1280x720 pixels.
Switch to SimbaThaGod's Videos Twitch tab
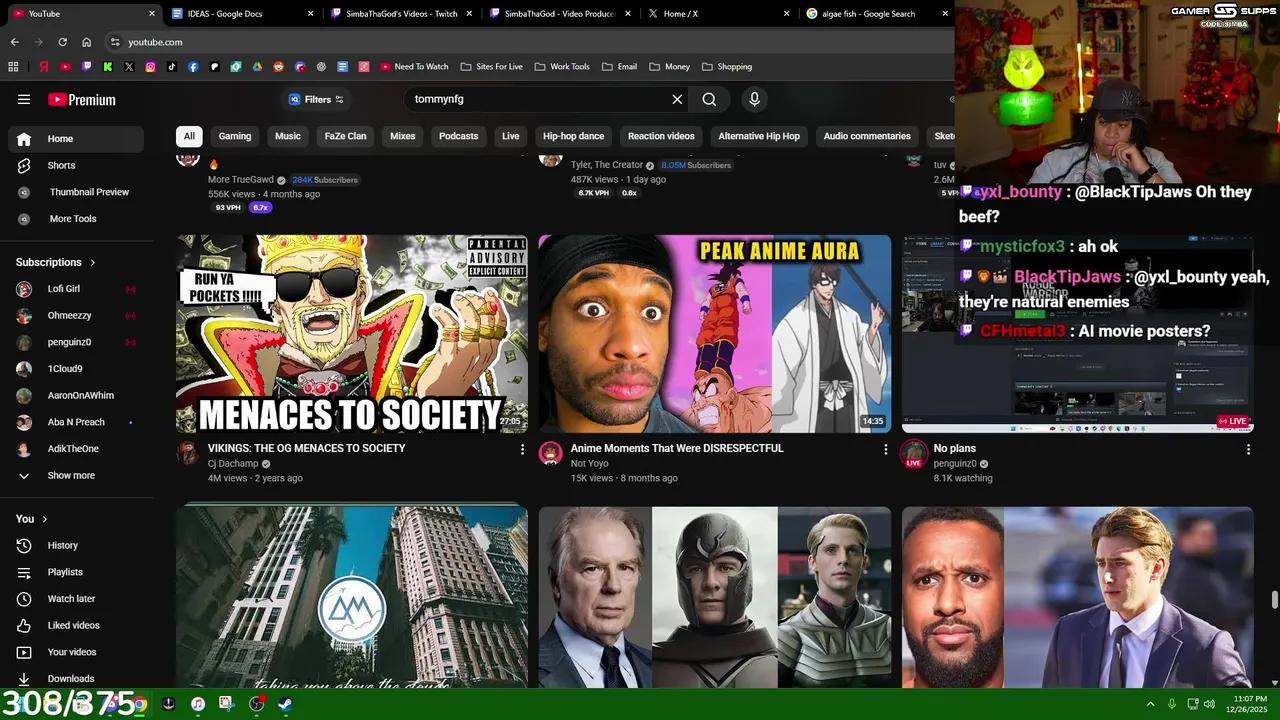tap(400, 14)
